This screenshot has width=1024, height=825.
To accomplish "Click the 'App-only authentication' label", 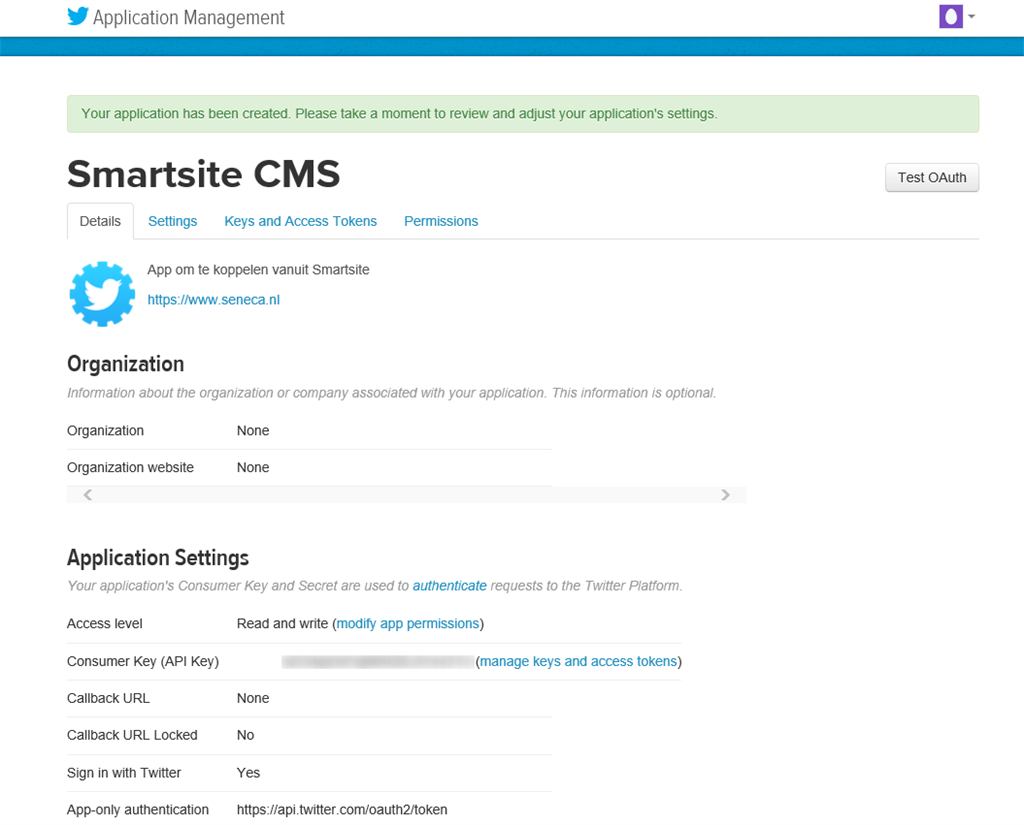I will click(x=138, y=810).
